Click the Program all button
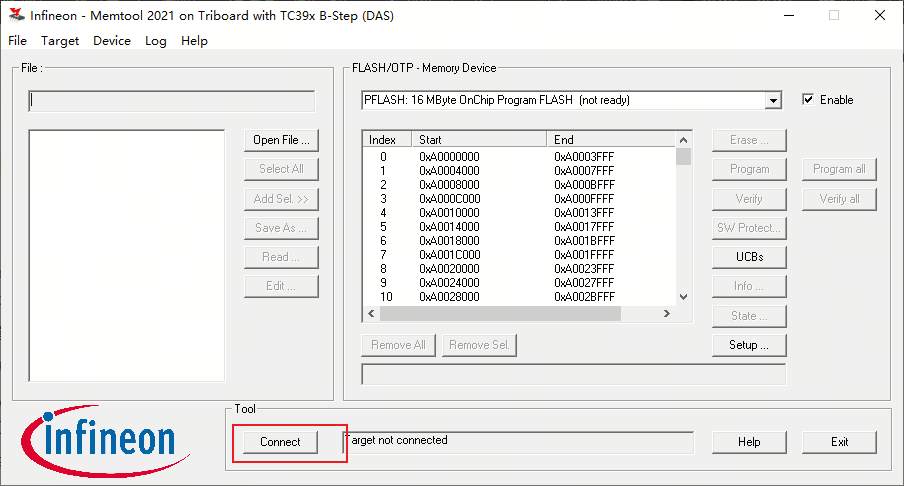 click(839, 169)
